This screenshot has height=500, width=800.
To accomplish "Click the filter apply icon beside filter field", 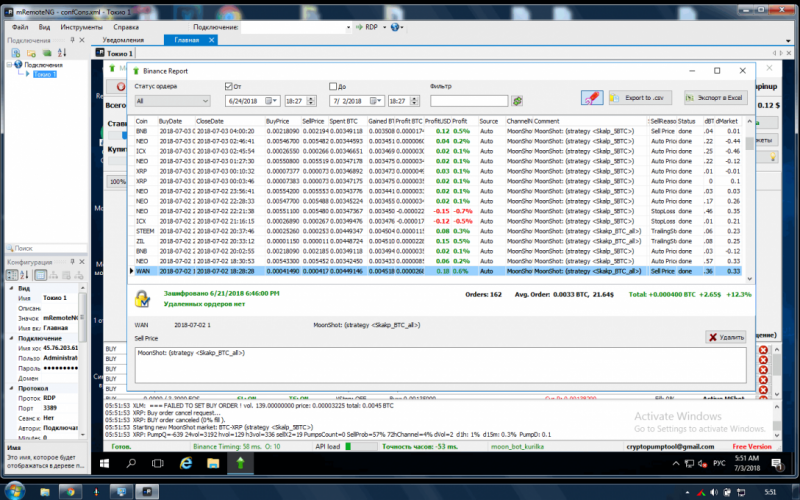I will pyautogui.click(x=517, y=101).
